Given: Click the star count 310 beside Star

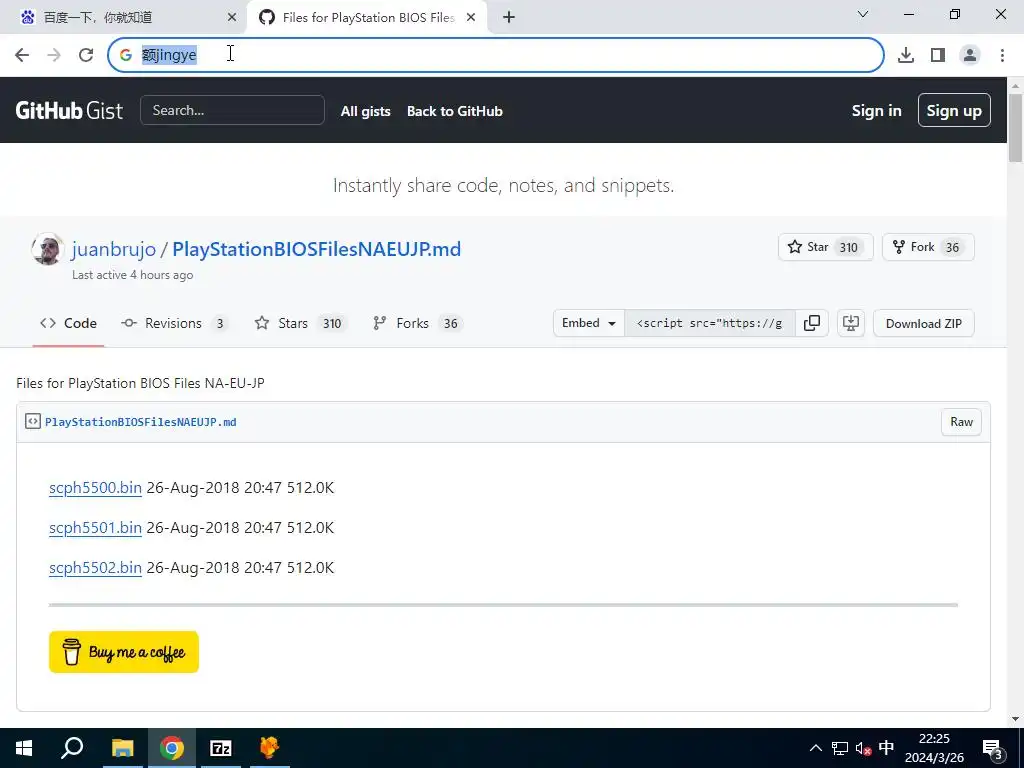Looking at the screenshot, I should (848, 248).
